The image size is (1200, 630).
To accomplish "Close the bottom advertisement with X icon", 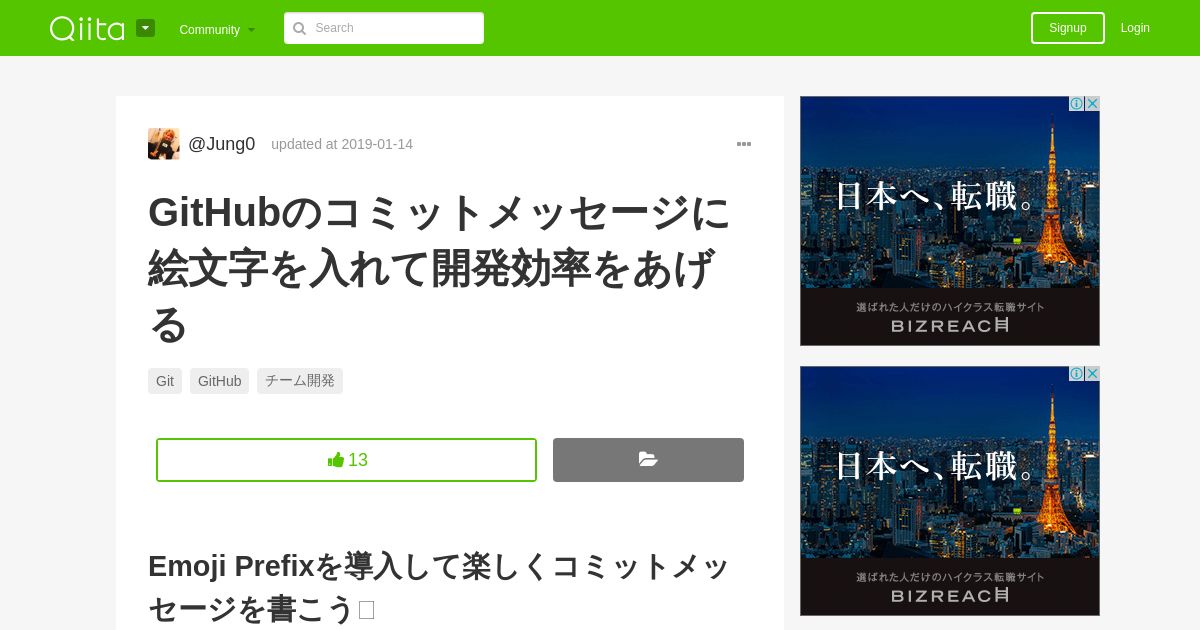I will pyautogui.click(x=1092, y=374).
